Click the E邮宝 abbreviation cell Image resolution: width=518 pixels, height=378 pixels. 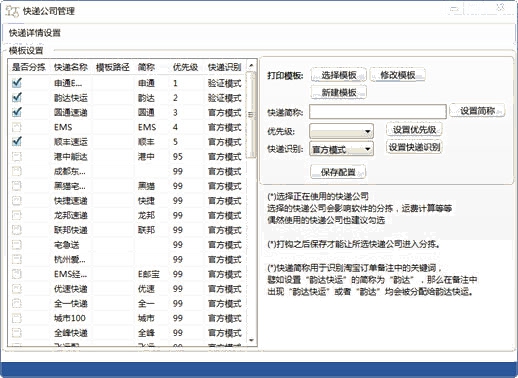149,274
